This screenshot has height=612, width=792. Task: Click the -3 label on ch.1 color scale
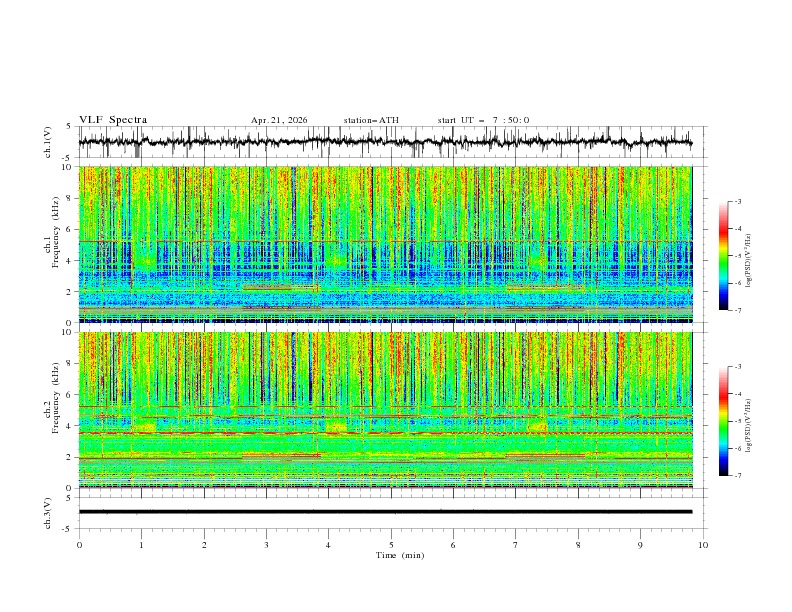[x=738, y=201]
